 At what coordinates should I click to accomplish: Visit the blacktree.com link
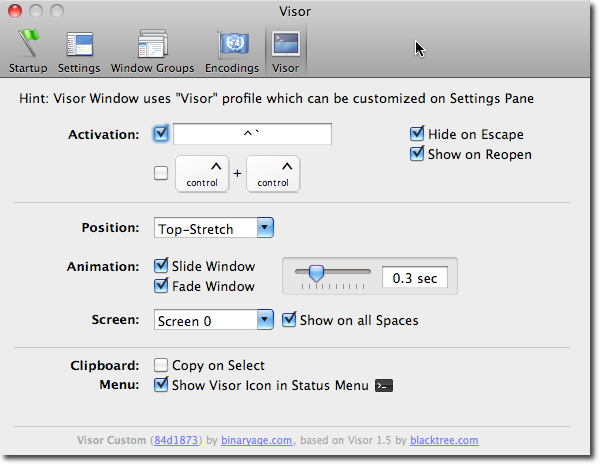coord(444,440)
